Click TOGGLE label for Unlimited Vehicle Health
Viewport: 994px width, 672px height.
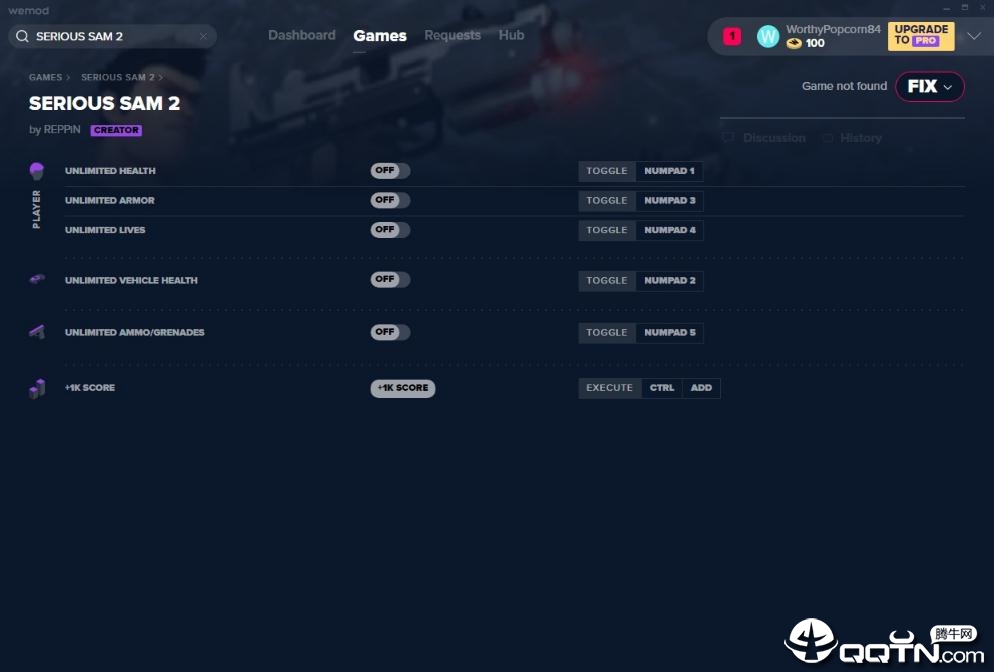[607, 280]
